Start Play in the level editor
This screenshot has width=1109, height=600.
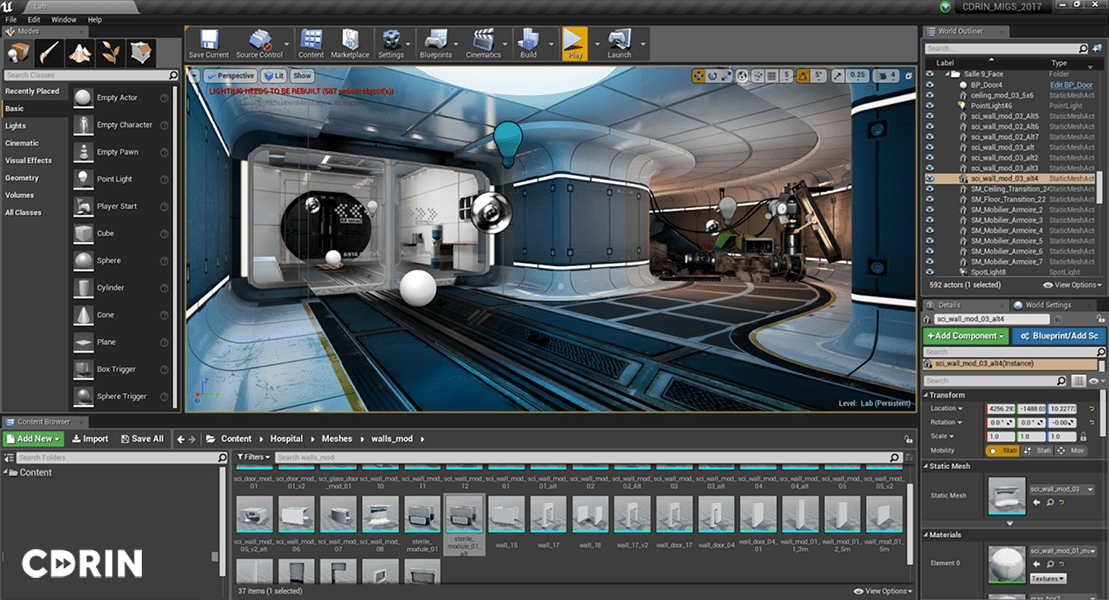pyautogui.click(x=575, y=44)
